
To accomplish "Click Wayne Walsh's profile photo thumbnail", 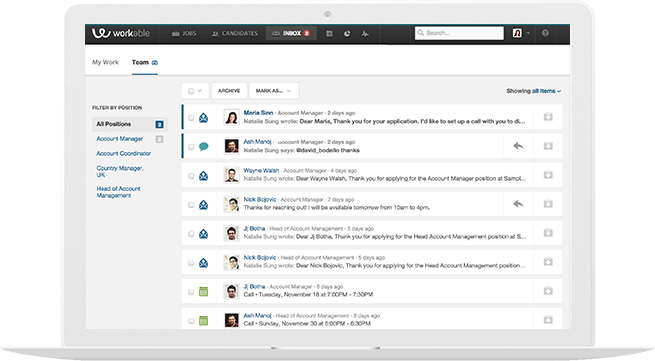I will pos(231,175).
